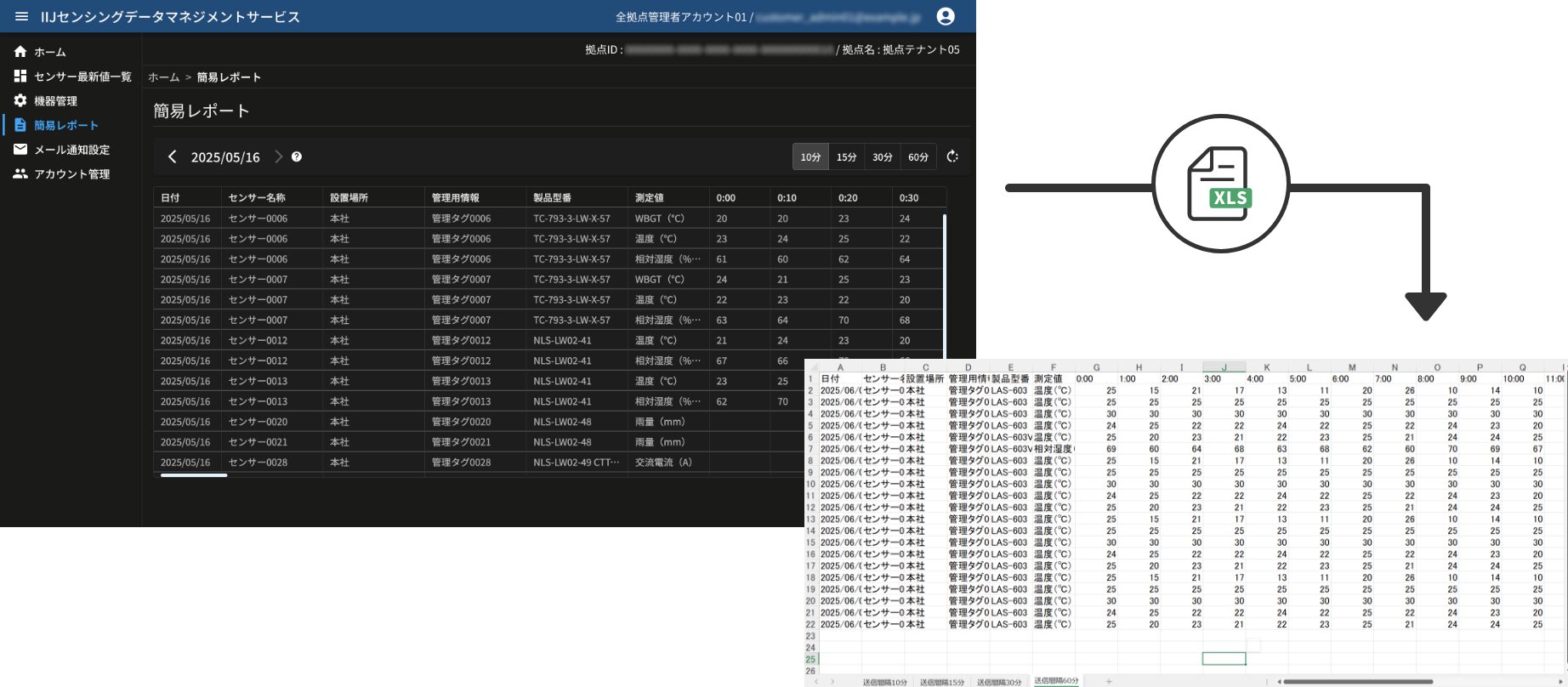Screen dimensions: 1568x687
Task: Click the help question mark icon
Action: (297, 156)
